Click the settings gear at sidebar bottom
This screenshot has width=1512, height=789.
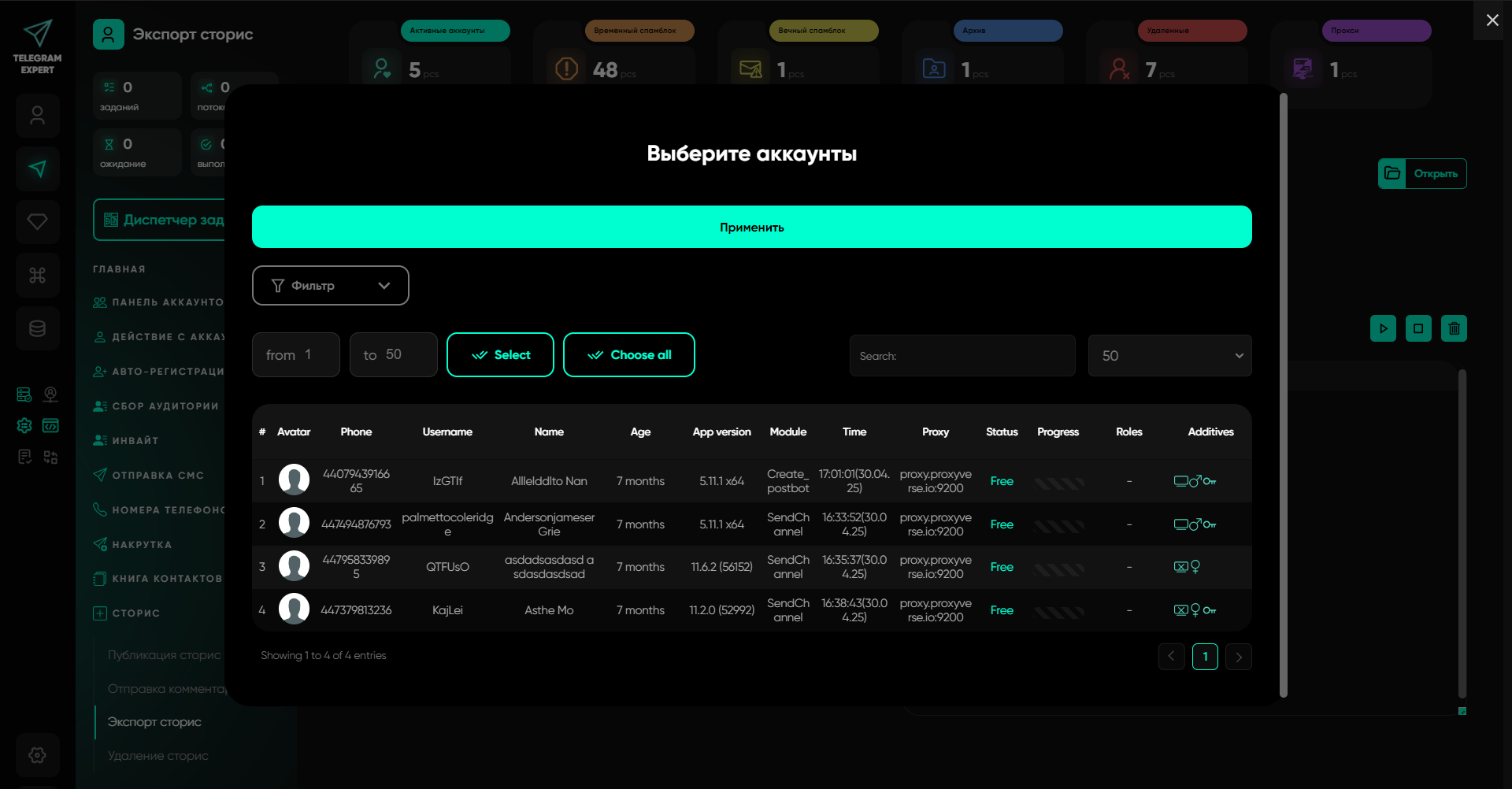(37, 755)
